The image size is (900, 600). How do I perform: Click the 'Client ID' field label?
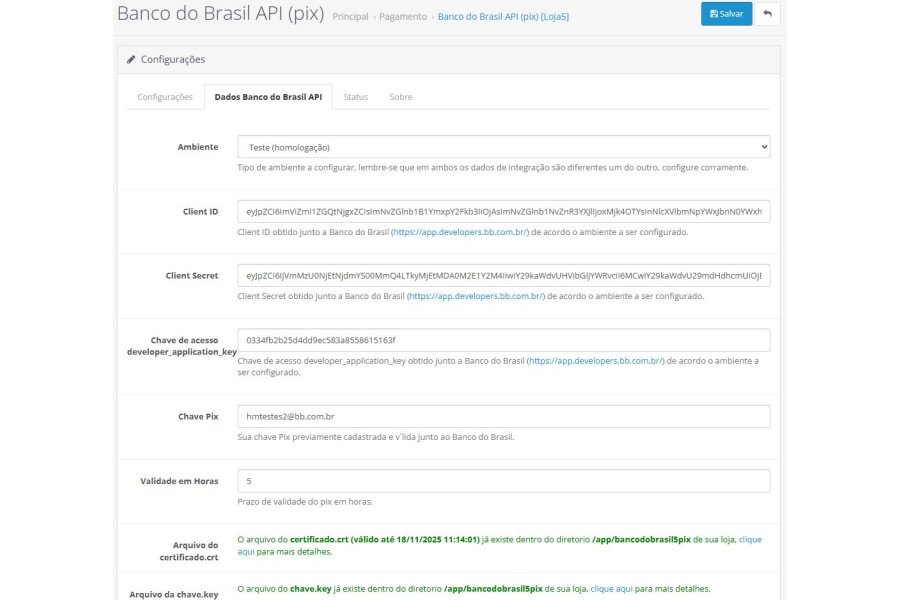click(200, 211)
